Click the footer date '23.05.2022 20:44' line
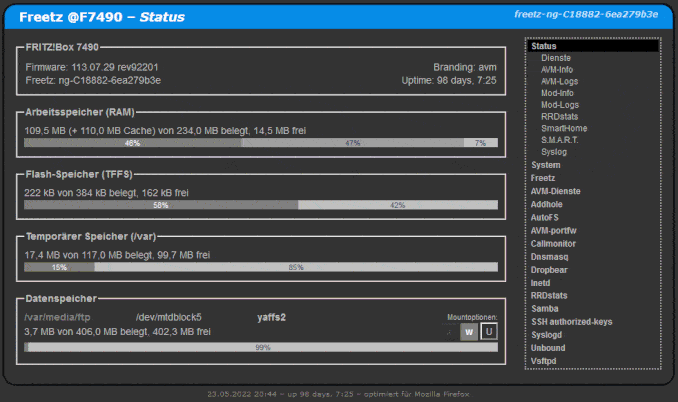Image resolution: width=678 pixels, height=402 pixels. point(338,394)
